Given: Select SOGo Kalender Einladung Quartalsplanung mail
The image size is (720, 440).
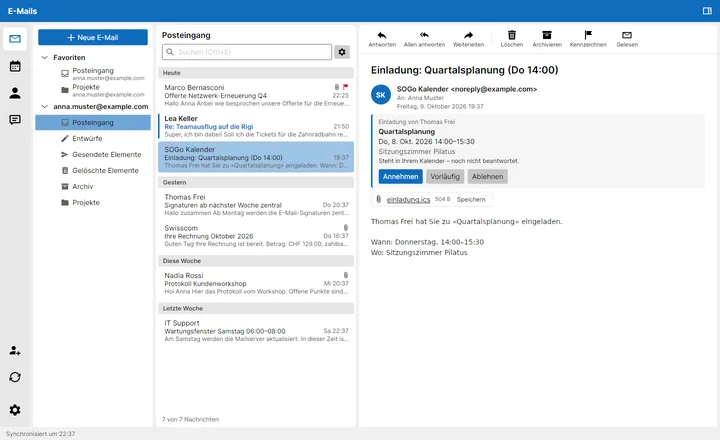Looking at the screenshot, I should 256,157.
